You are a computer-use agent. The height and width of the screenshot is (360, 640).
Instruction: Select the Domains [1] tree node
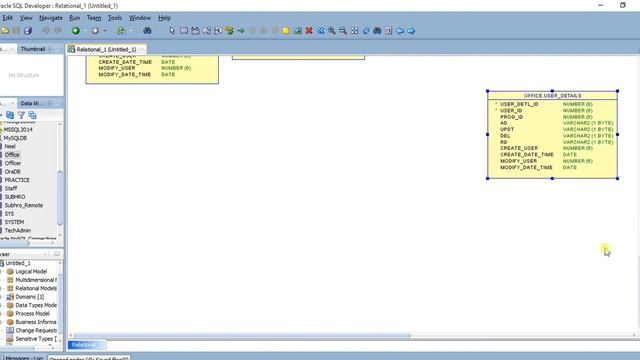point(29,297)
